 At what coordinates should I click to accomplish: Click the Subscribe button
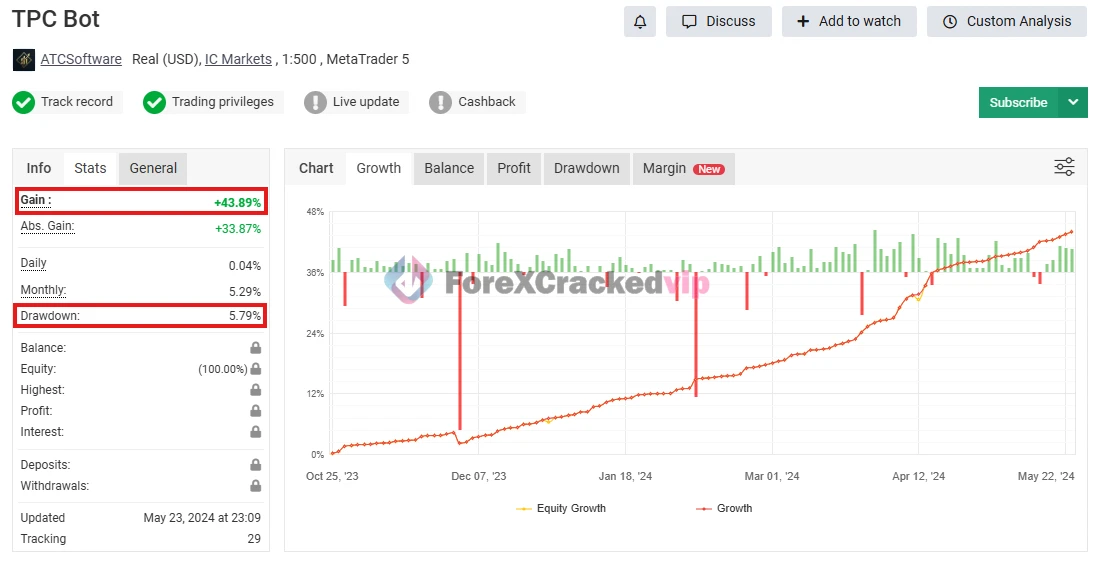pos(1019,103)
